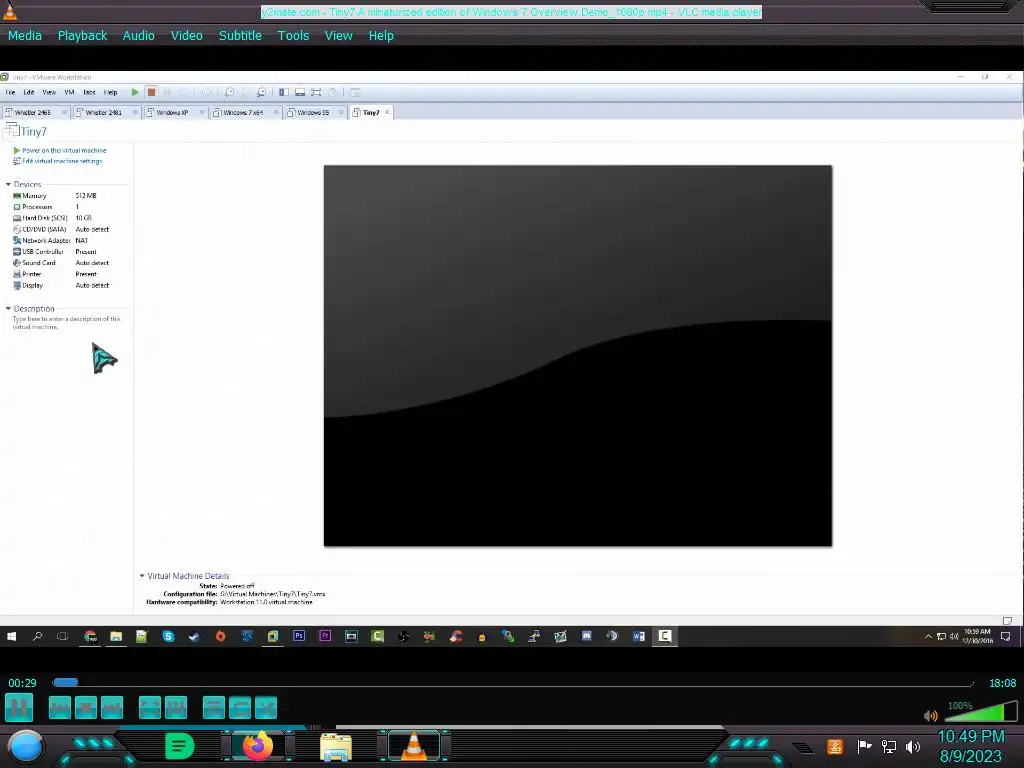This screenshot has height=768, width=1024.
Task: Open the Audio menu
Action: point(138,36)
